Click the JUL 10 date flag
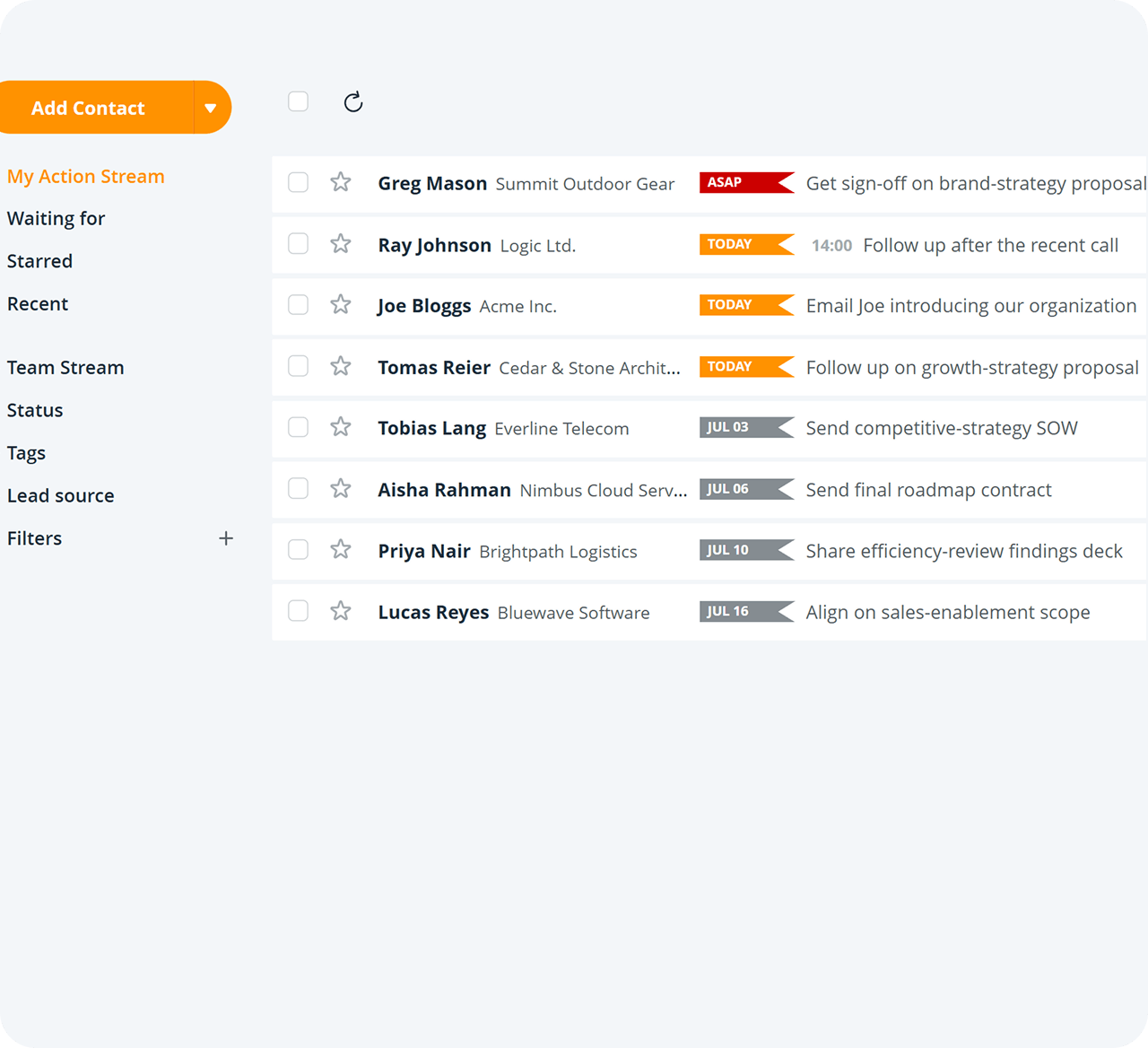 pos(747,550)
